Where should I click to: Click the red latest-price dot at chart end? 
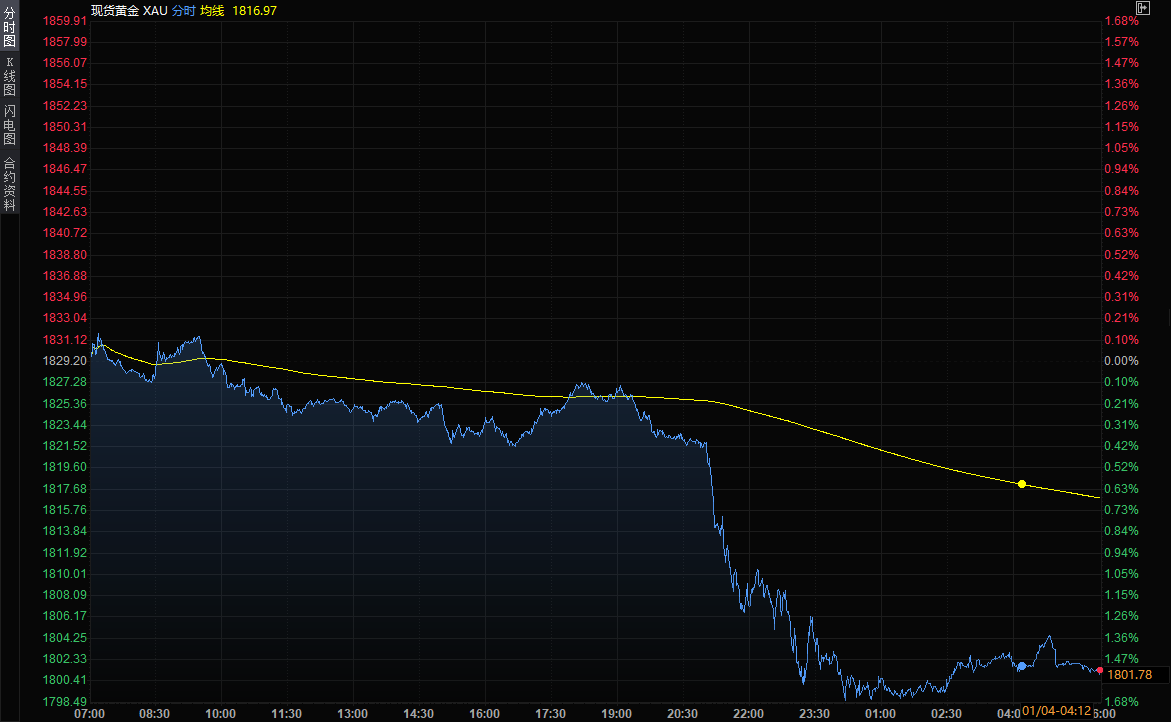[1100, 671]
